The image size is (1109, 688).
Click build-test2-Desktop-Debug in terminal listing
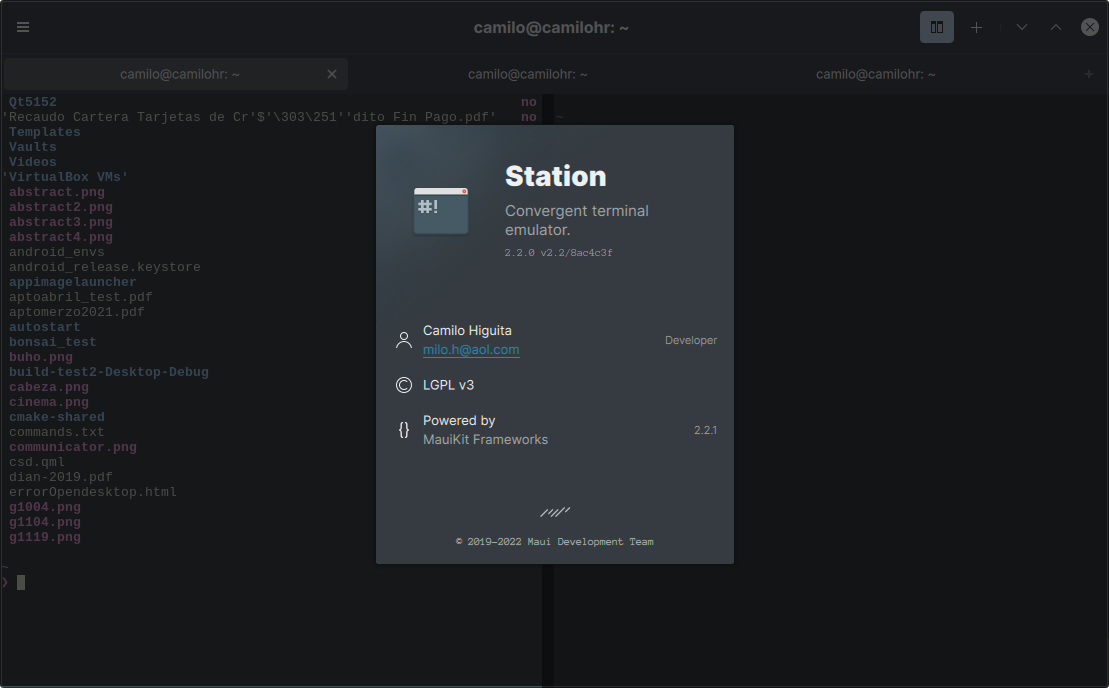(x=109, y=372)
